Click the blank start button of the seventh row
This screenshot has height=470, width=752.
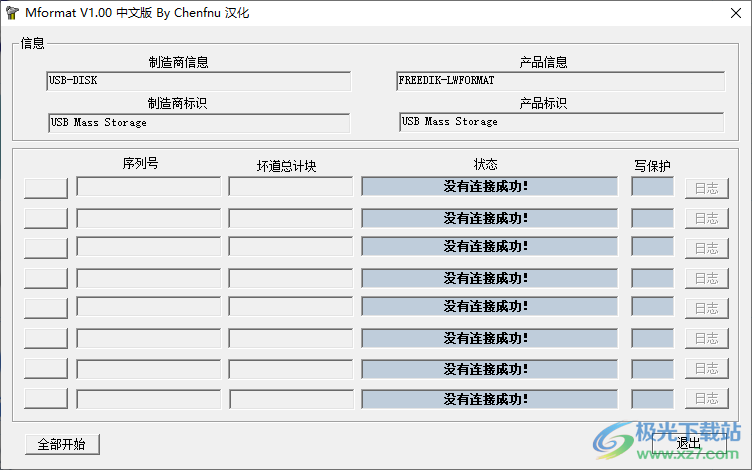click(x=46, y=368)
